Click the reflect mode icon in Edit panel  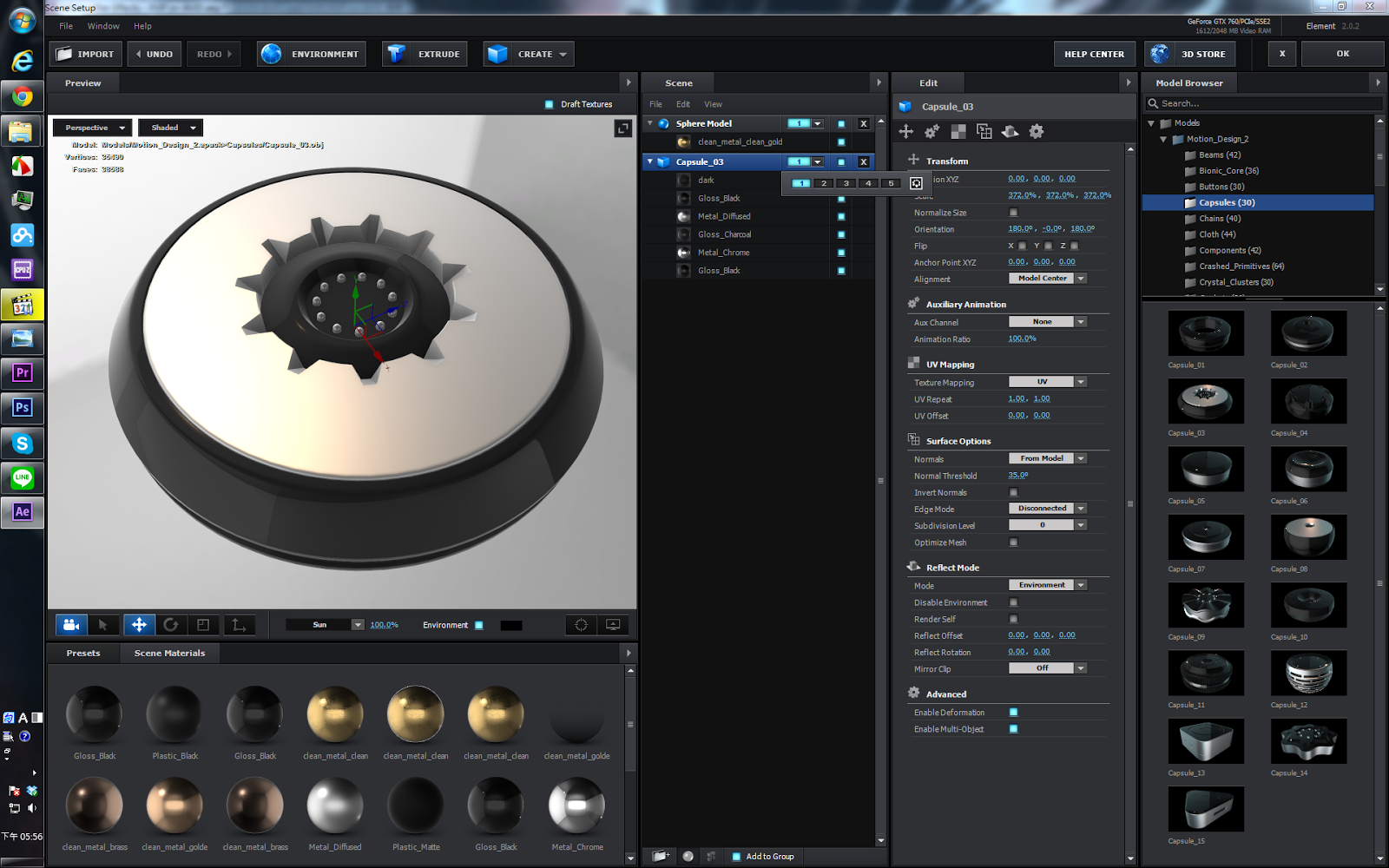click(1010, 131)
